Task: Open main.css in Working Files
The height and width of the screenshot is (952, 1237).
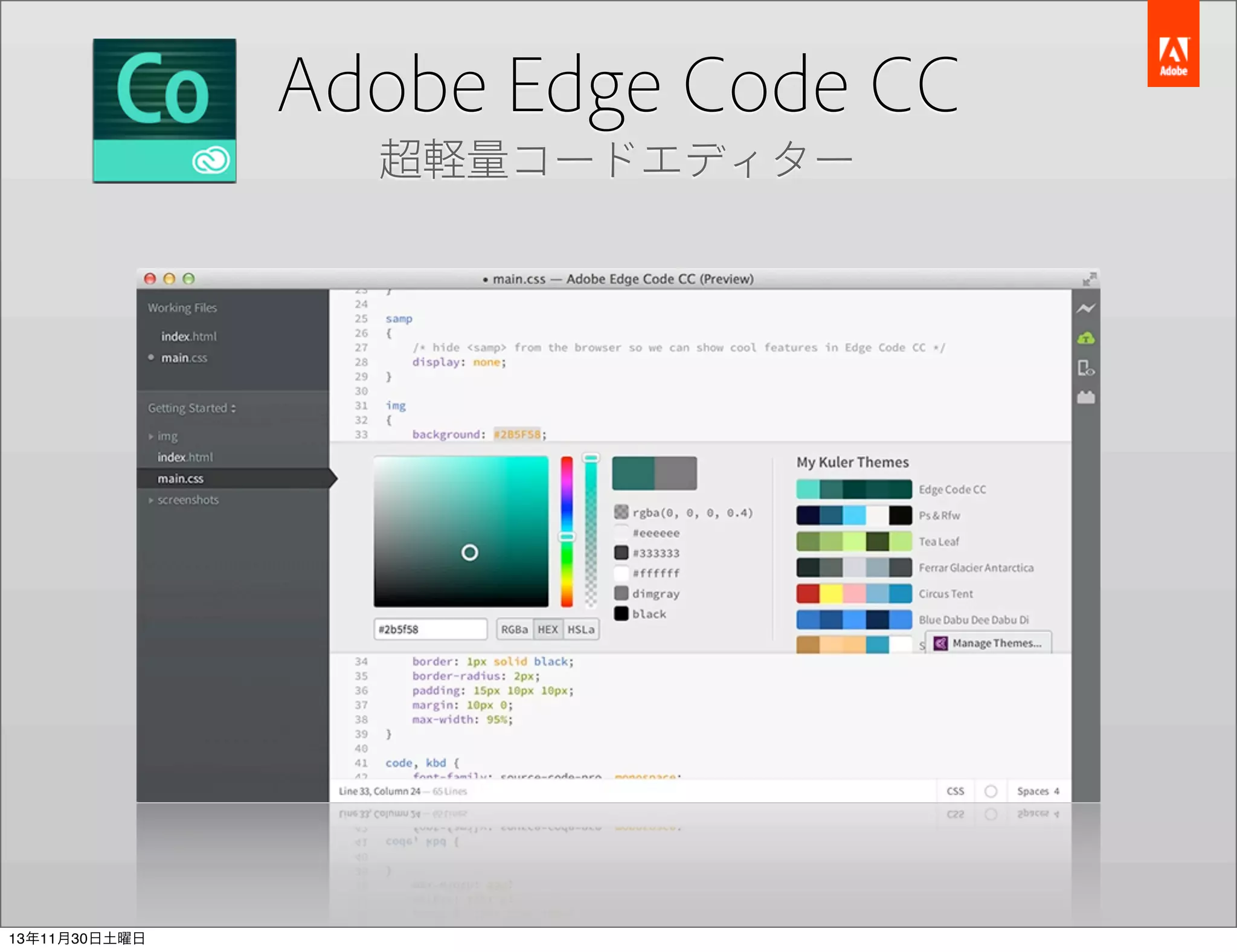Action: click(184, 358)
